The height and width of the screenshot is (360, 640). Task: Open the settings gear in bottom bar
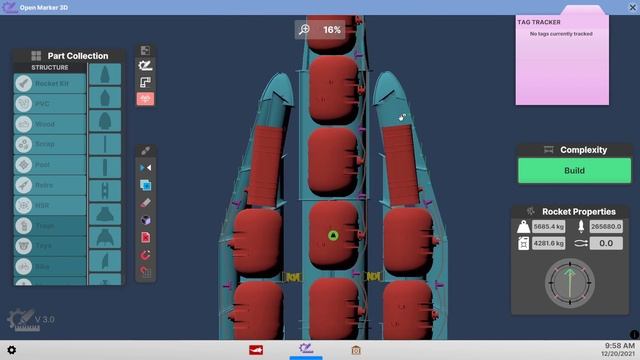point(11,350)
